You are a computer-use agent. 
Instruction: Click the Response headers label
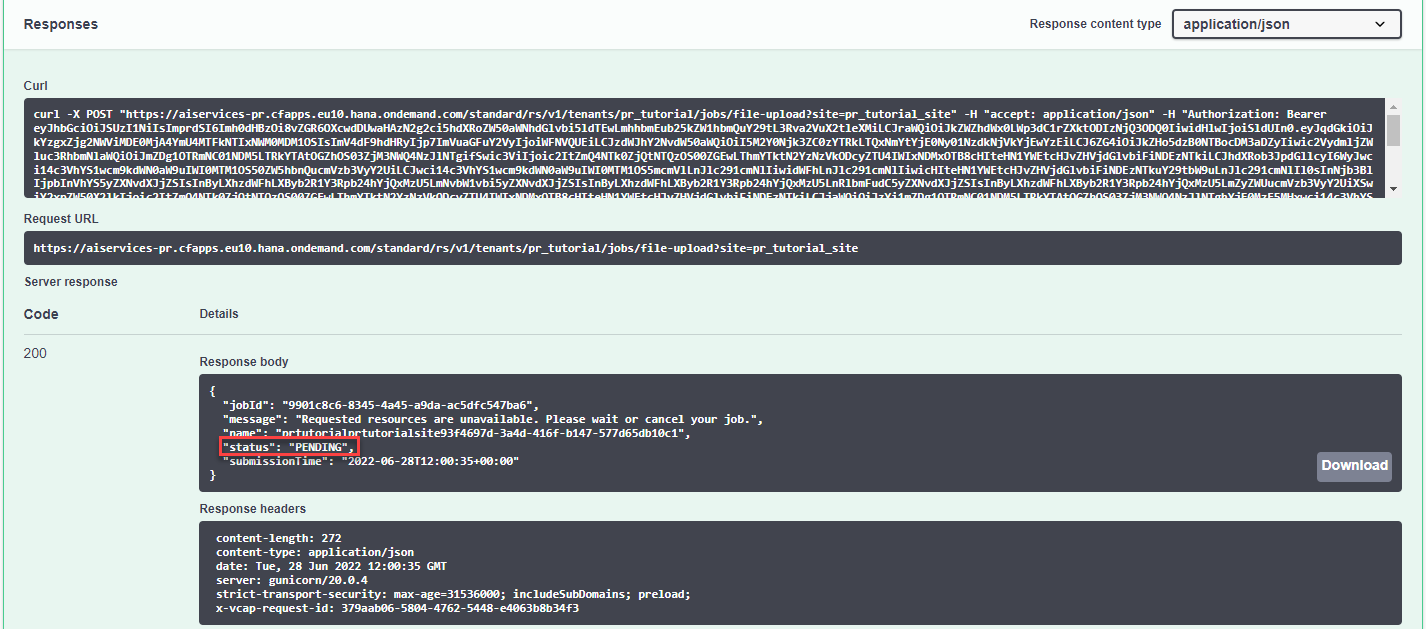[x=253, y=509]
